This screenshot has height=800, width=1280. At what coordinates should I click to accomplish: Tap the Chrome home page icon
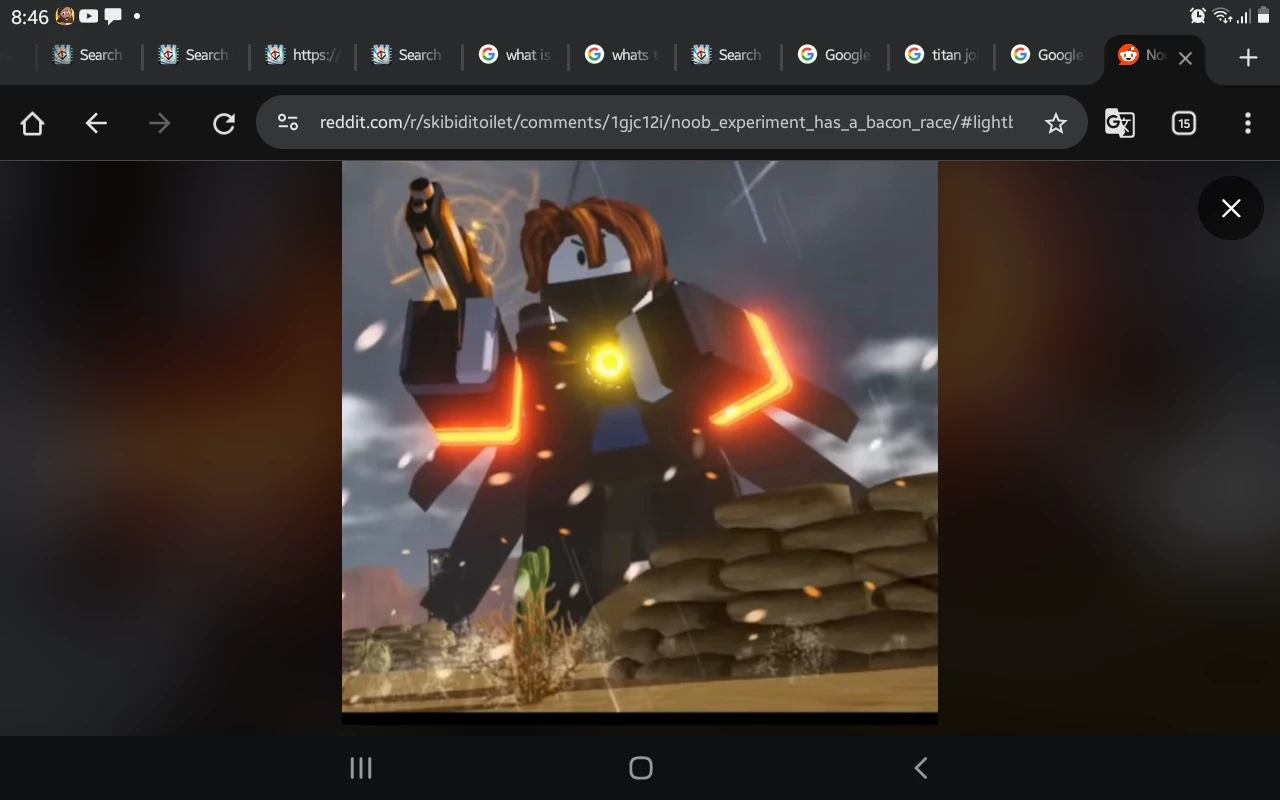point(33,123)
